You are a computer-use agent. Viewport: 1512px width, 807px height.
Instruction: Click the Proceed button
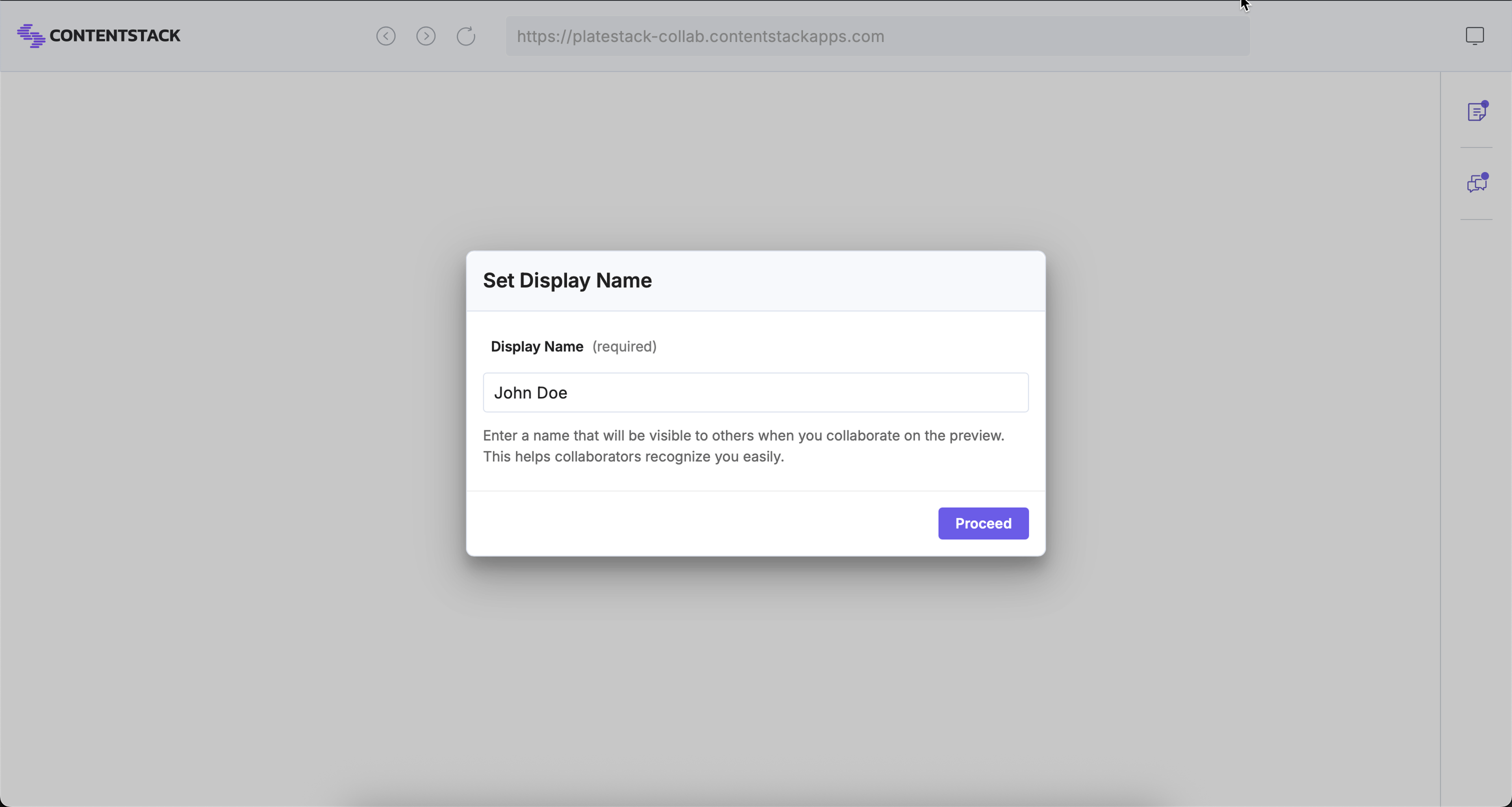(983, 523)
